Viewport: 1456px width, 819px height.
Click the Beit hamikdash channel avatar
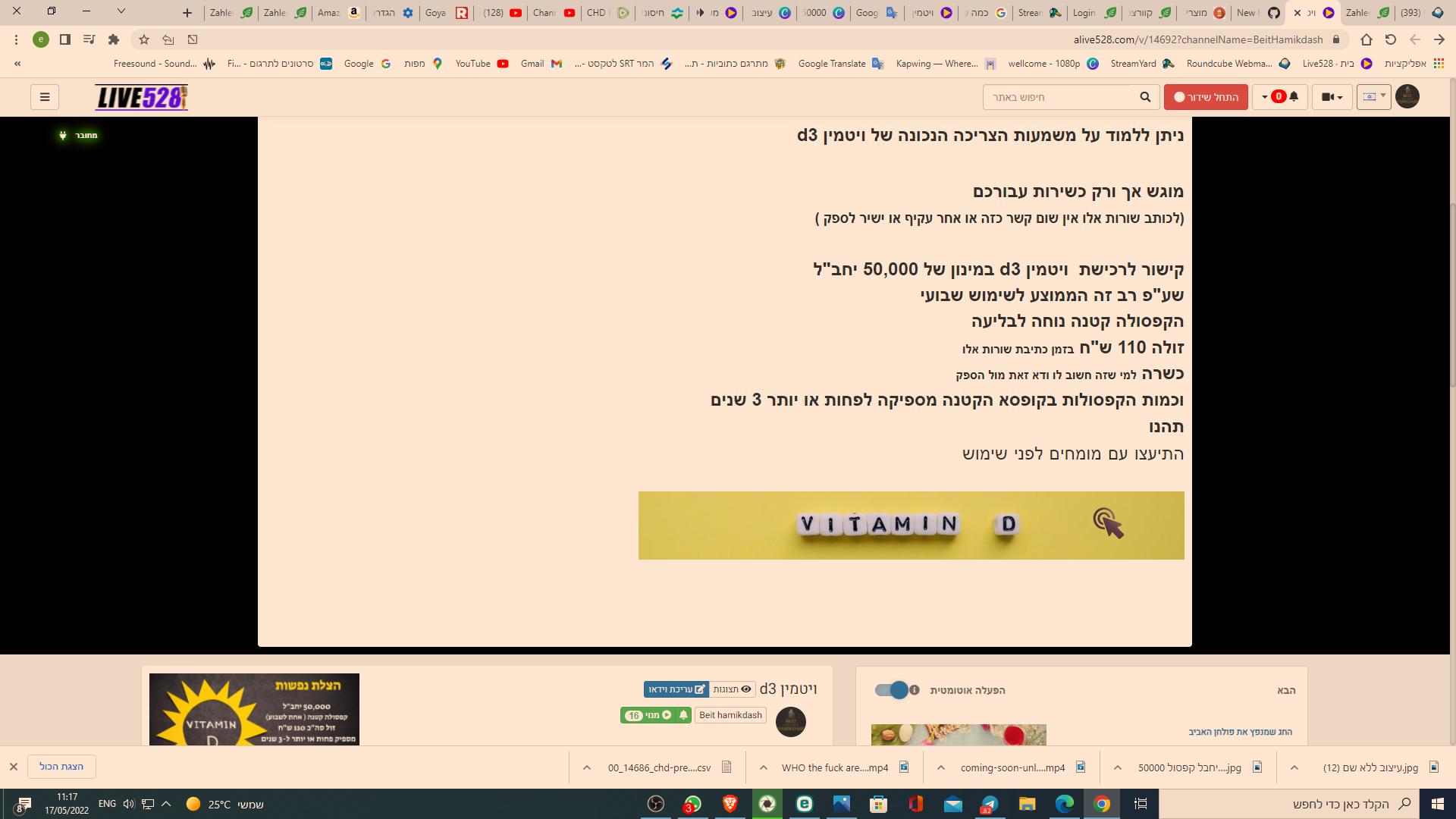791,722
